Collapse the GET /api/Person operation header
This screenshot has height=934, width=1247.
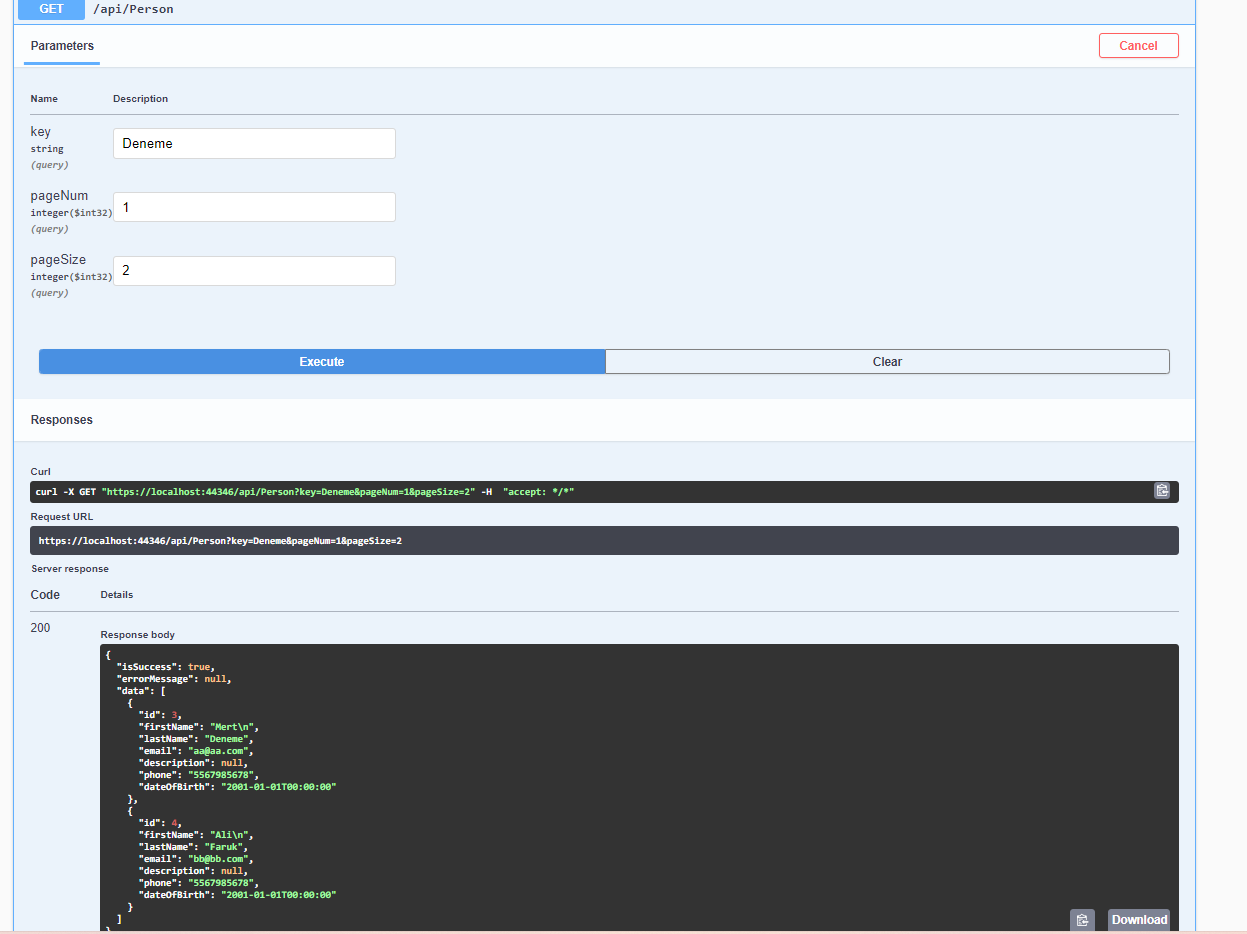pyautogui.click(x=604, y=9)
